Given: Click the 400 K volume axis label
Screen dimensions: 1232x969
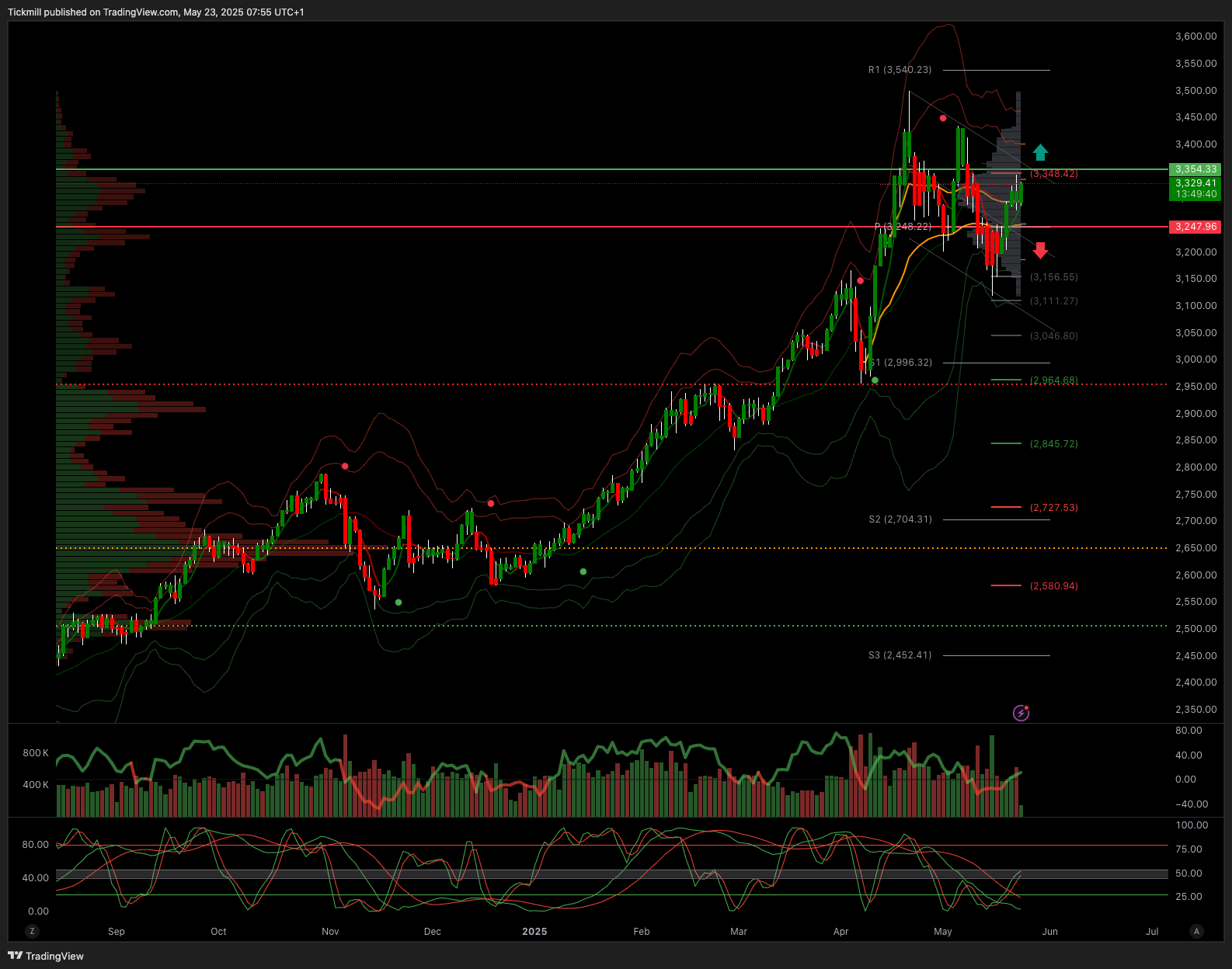Looking at the screenshot, I should click(x=36, y=785).
